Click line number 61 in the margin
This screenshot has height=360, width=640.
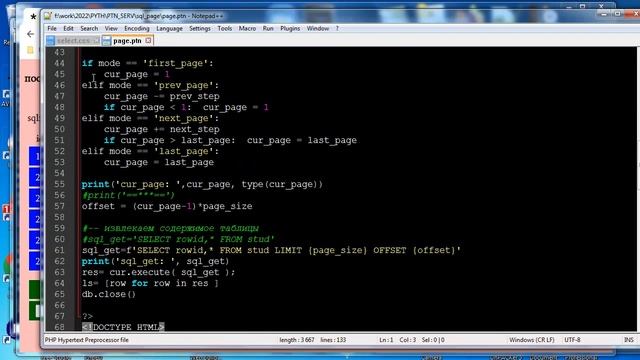click(x=60, y=250)
